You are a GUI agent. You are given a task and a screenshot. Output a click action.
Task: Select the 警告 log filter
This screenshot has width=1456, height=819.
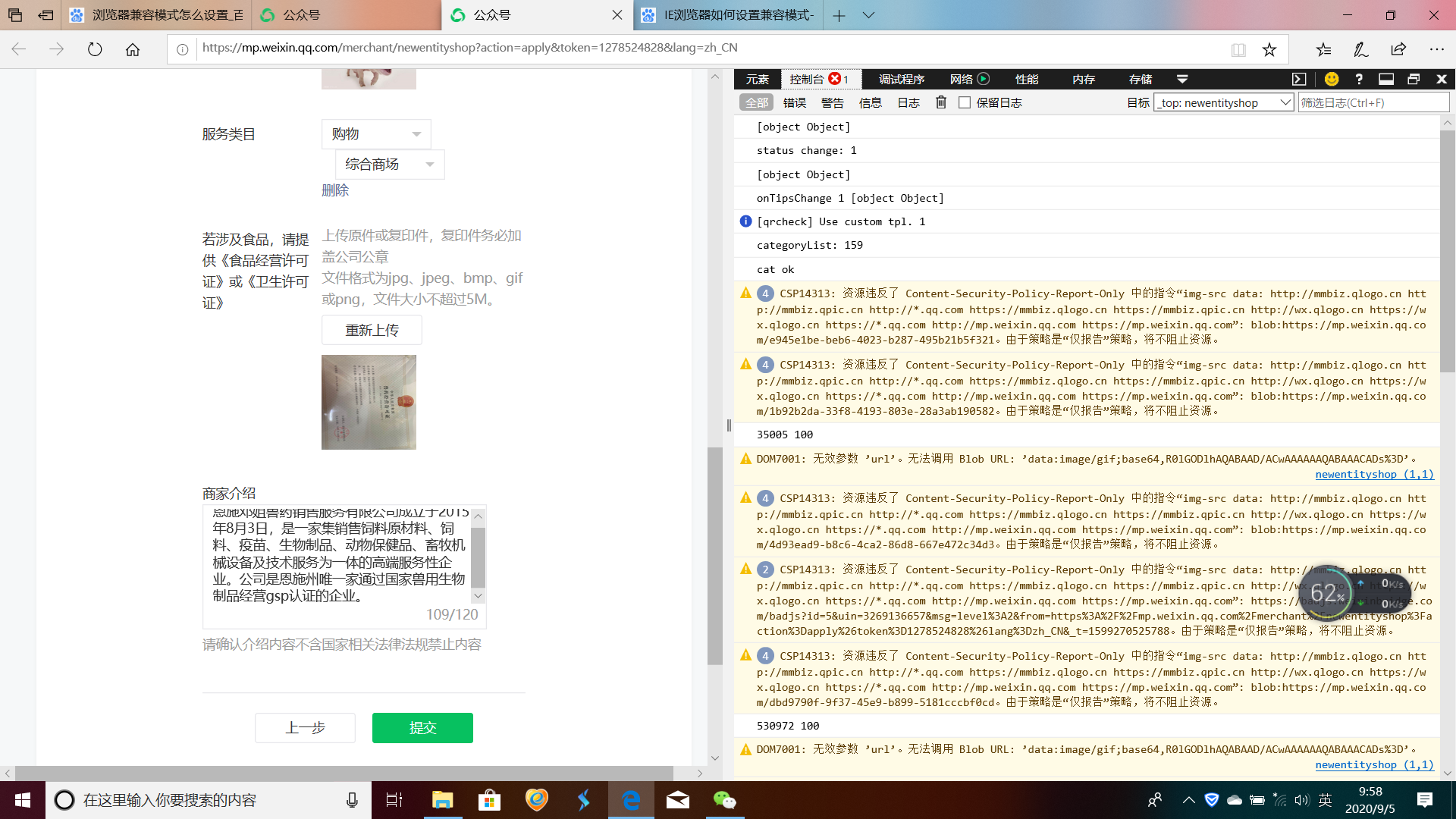[x=832, y=102]
